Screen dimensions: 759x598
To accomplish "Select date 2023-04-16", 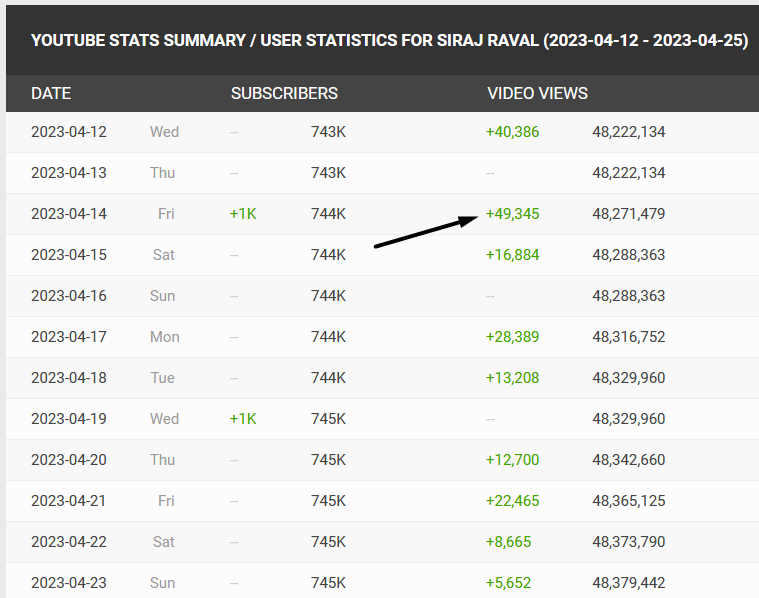I will point(69,296).
